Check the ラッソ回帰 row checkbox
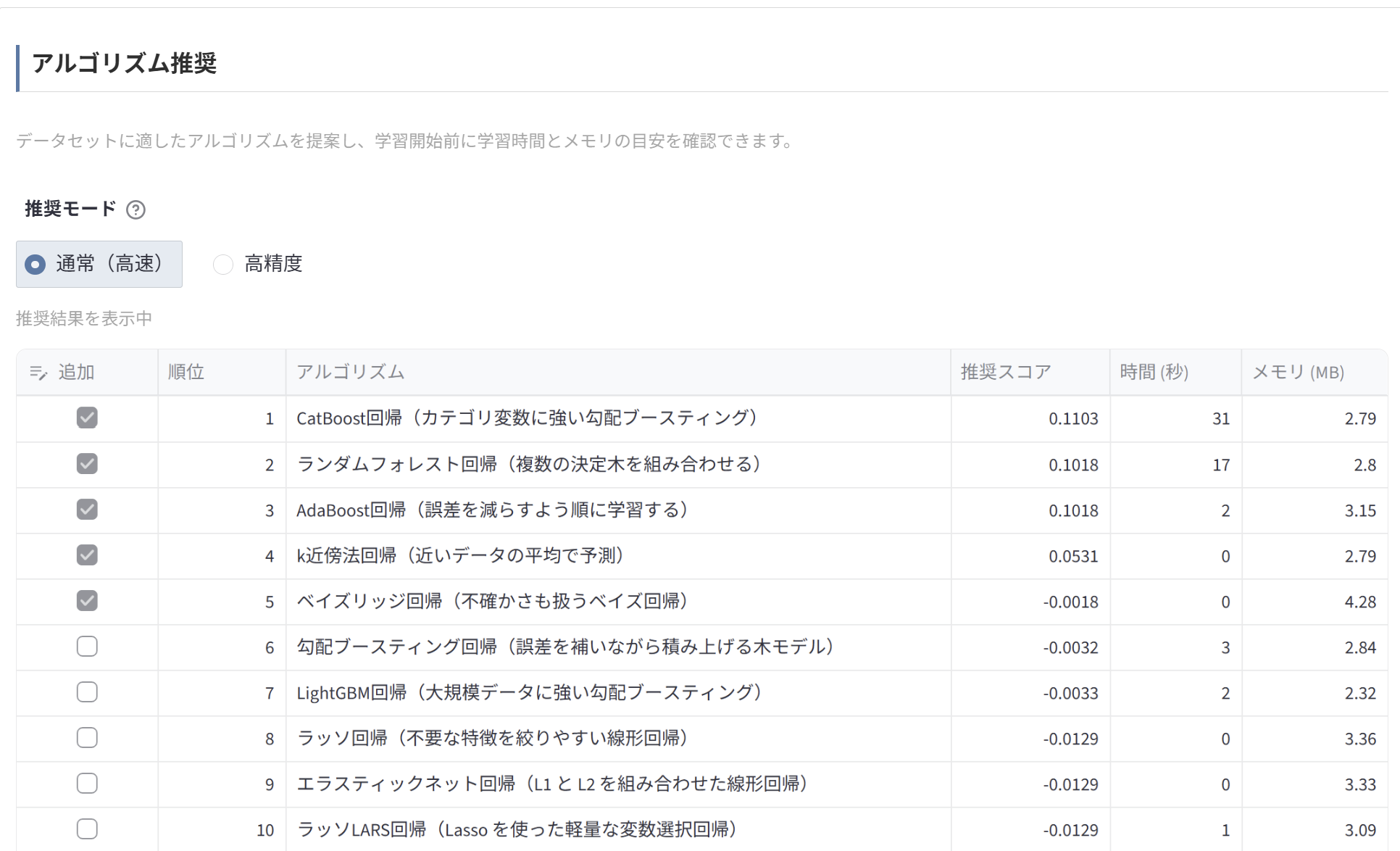The image size is (1400, 851). [x=87, y=737]
